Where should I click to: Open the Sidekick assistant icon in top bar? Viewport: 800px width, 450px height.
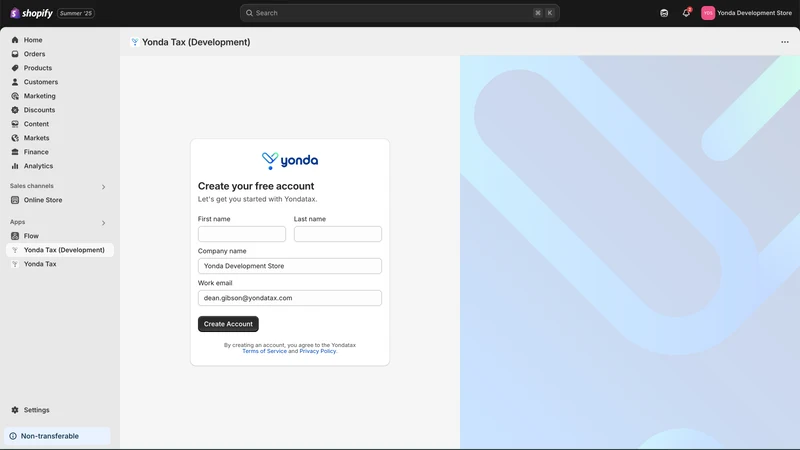point(664,13)
